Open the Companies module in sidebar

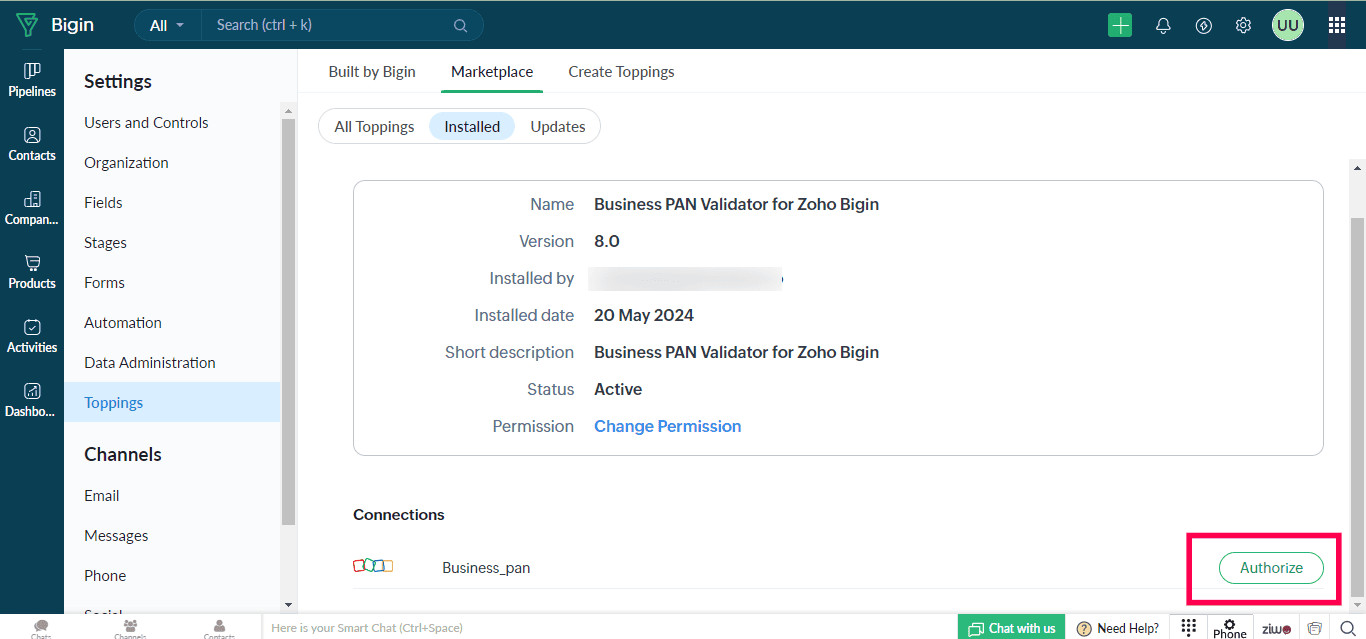click(x=32, y=208)
